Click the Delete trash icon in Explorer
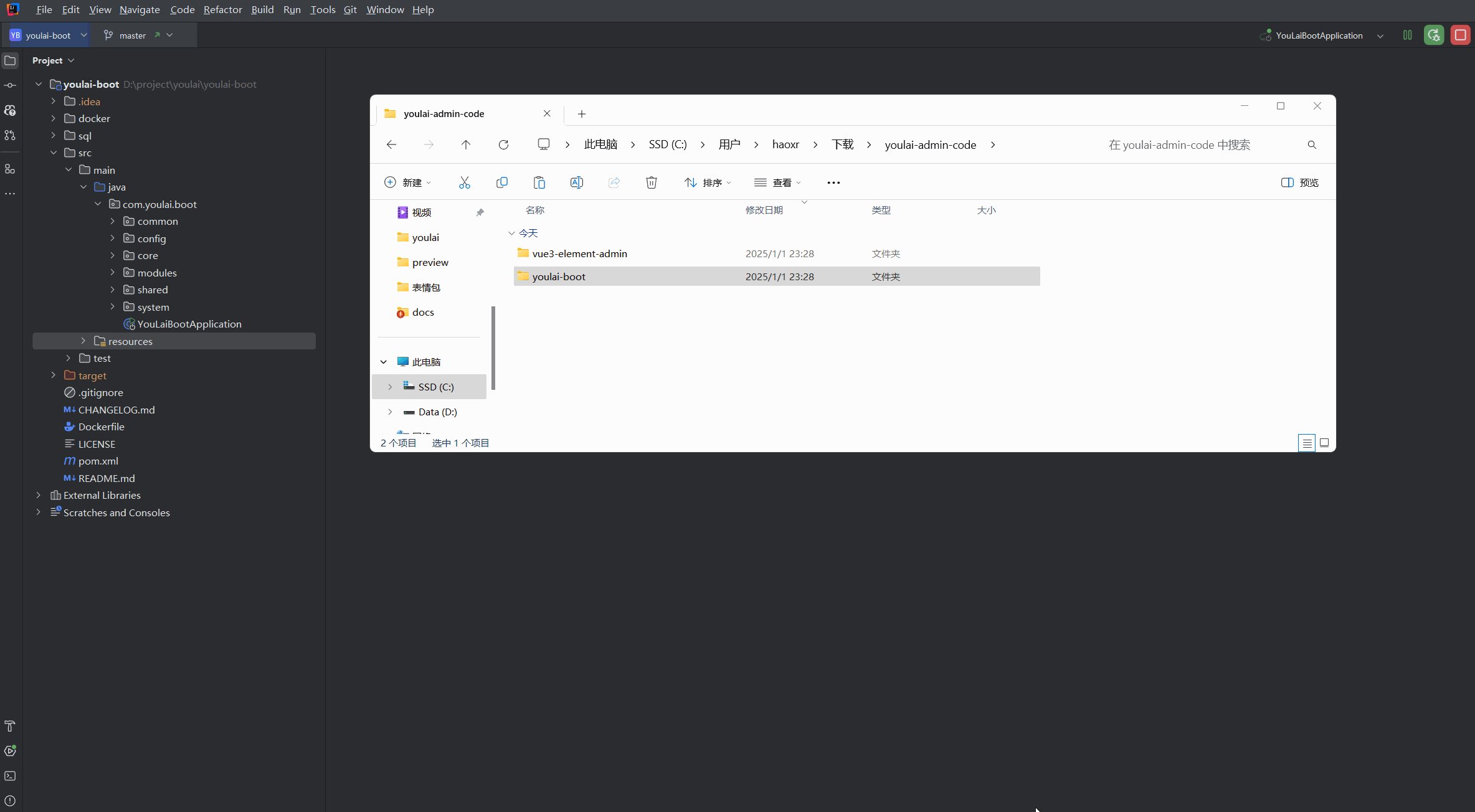The image size is (1475, 812). tap(651, 182)
